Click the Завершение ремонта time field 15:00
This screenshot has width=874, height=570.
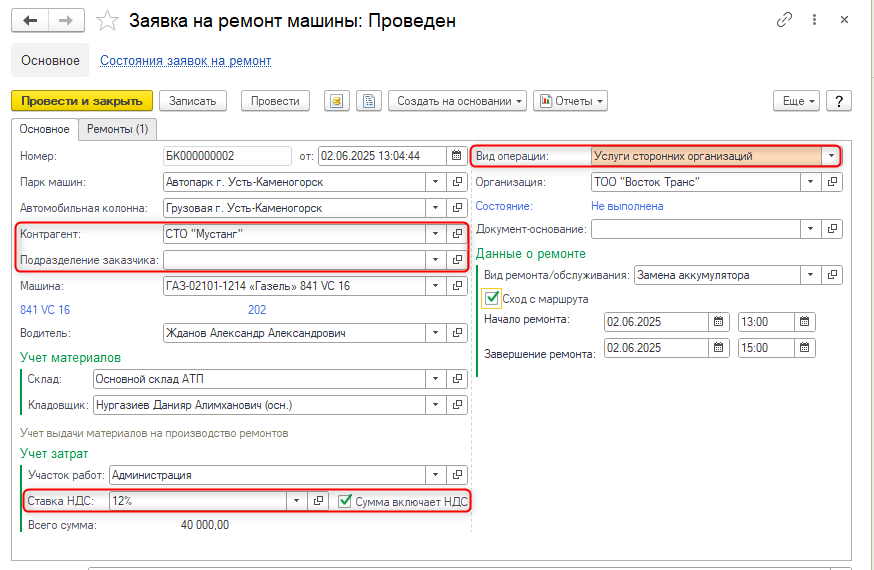(x=766, y=348)
